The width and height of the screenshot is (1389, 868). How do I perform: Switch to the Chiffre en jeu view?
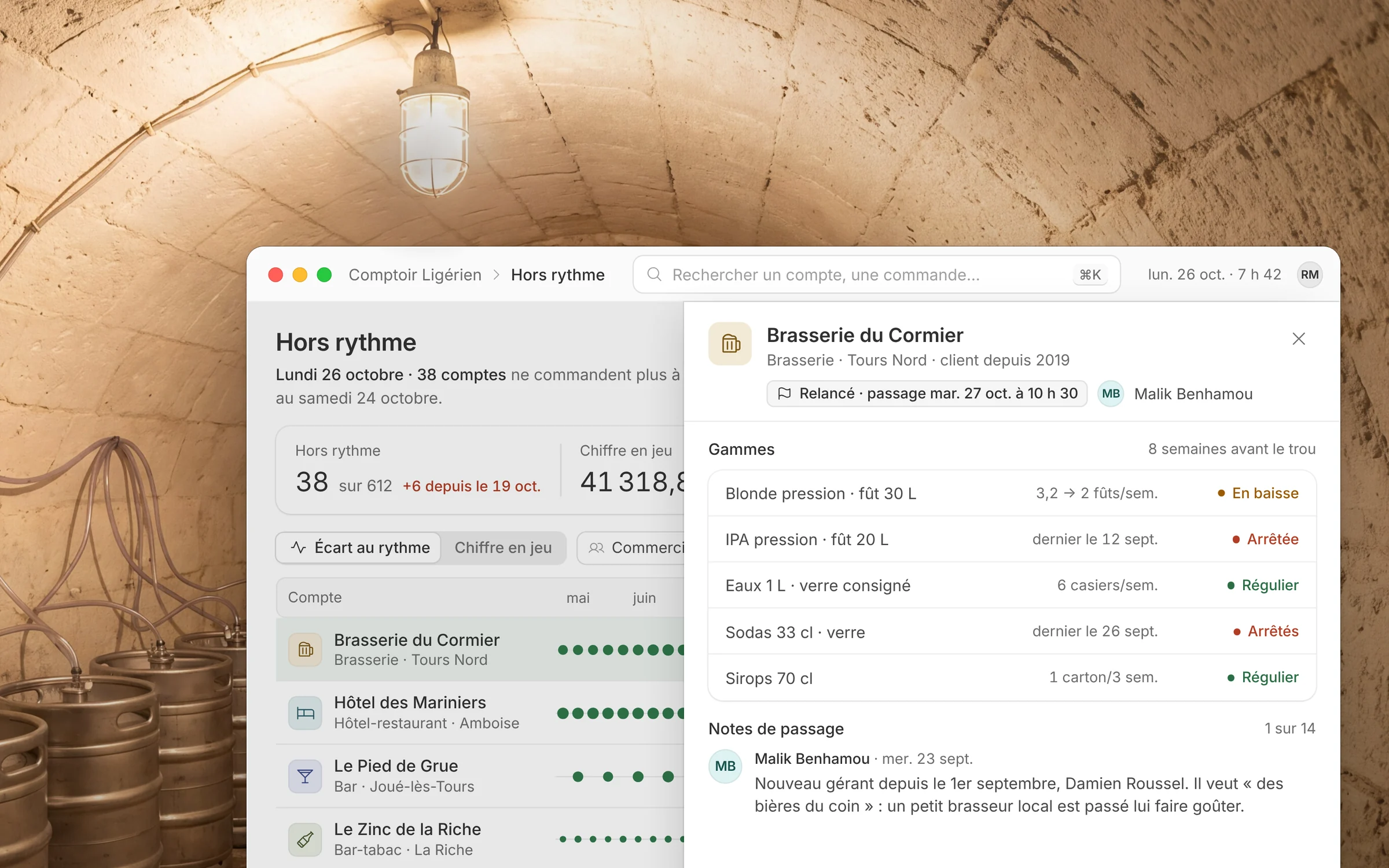[503, 547]
